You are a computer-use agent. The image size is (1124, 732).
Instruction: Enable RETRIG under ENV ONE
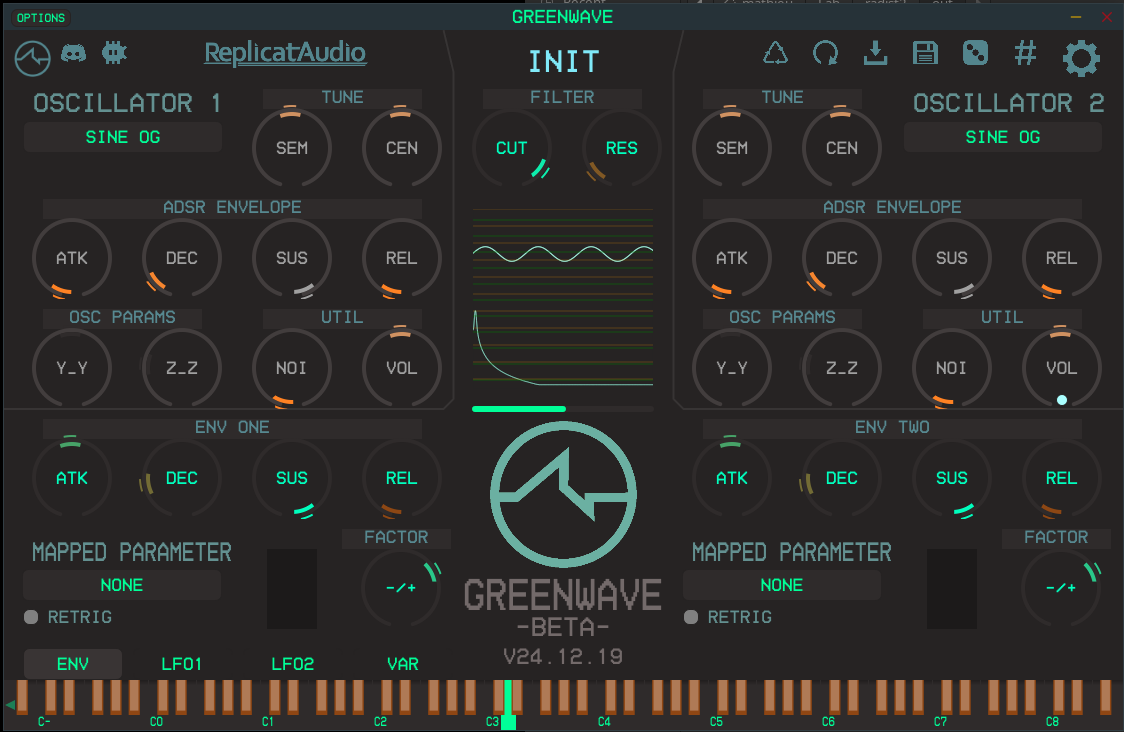click(x=30, y=617)
